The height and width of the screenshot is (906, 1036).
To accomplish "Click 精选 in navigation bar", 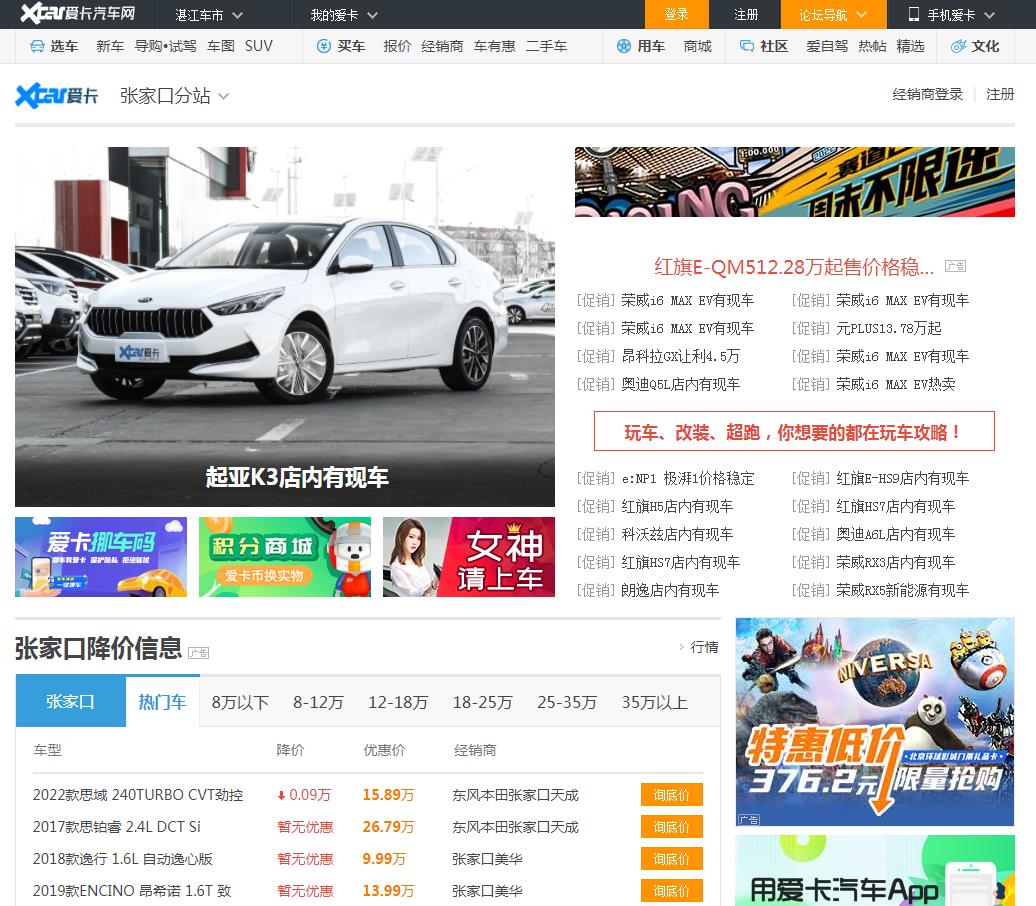I will point(910,46).
